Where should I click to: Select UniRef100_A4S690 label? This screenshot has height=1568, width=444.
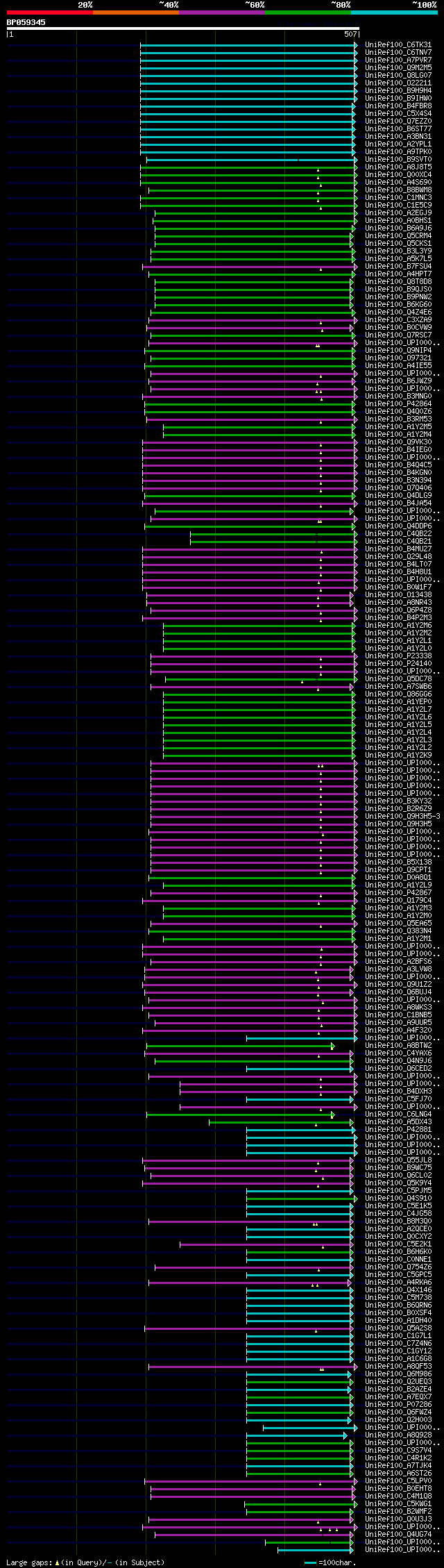pos(398,182)
